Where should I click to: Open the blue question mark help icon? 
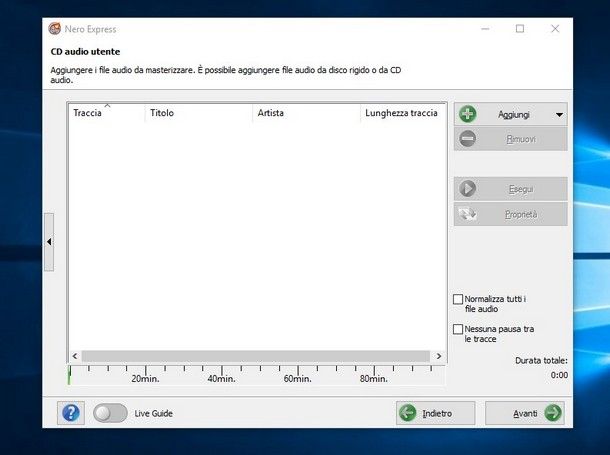click(71, 413)
